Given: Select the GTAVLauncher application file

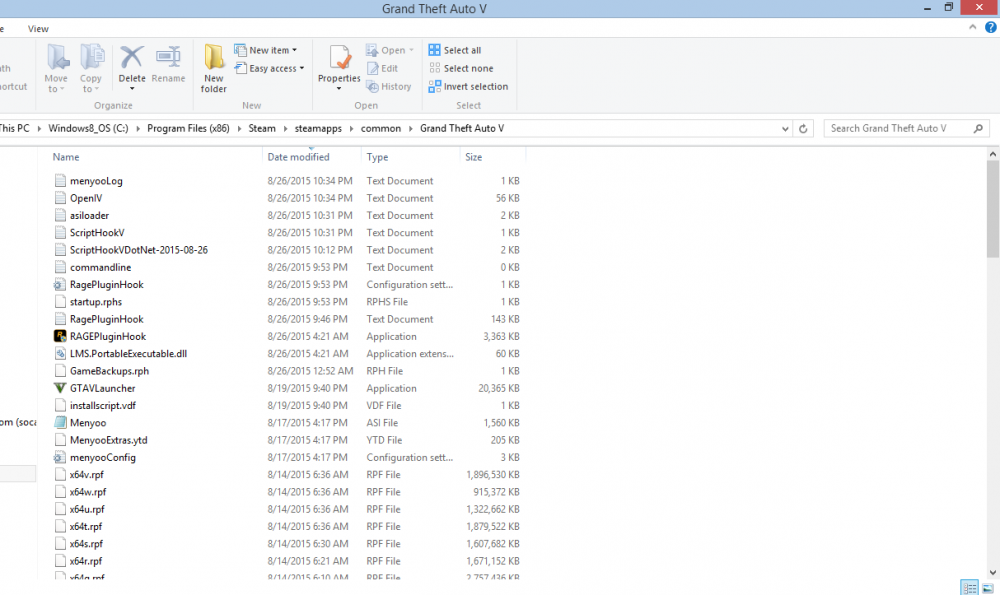Looking at the screenshot, I should tap(102, 389).
